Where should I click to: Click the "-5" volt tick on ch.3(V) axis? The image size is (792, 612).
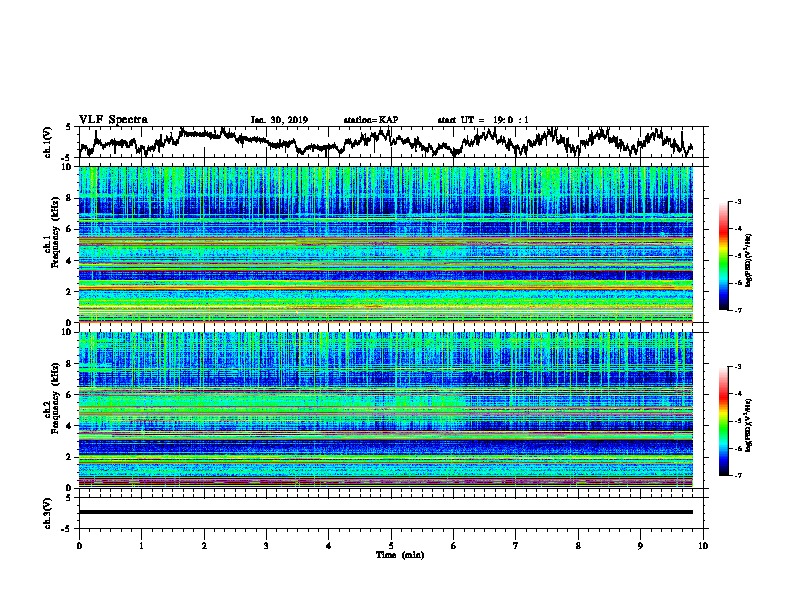click(68, 529)
